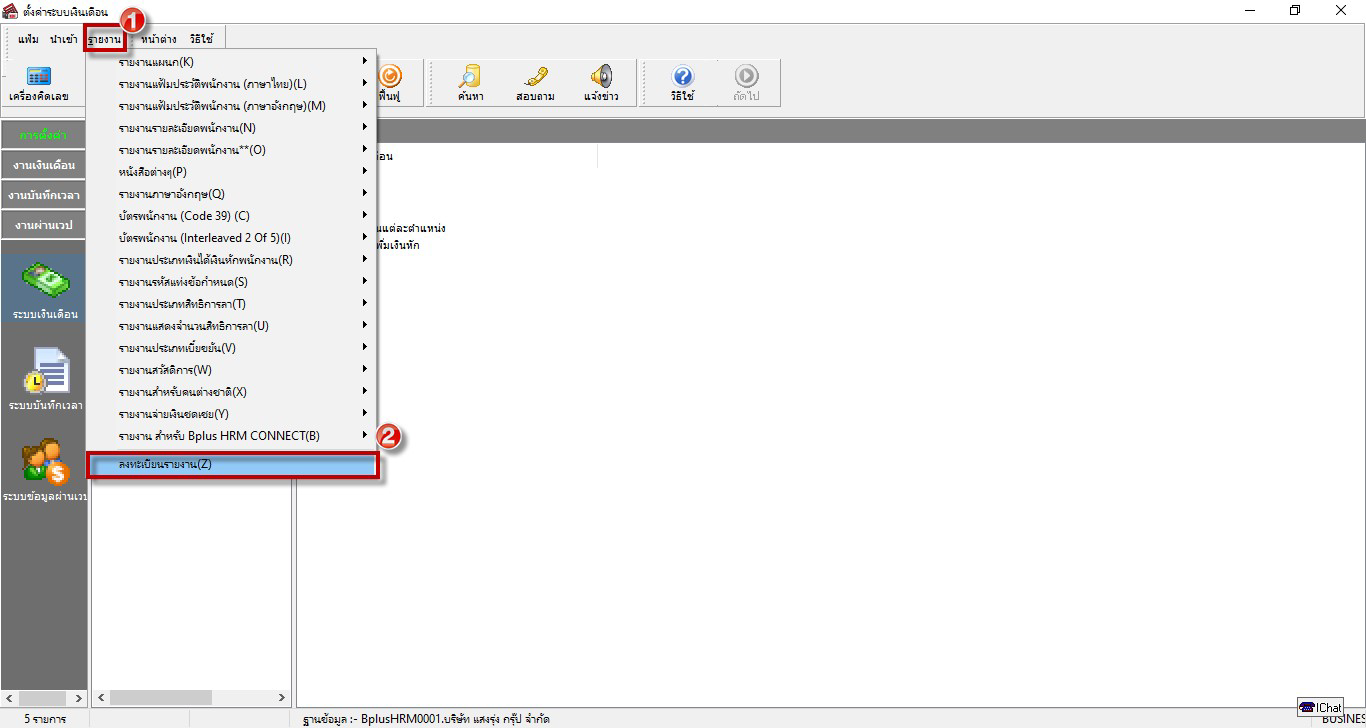
Task: Select the ระบบเงินเดือน payroll system icon
Action: pos(45,289)
